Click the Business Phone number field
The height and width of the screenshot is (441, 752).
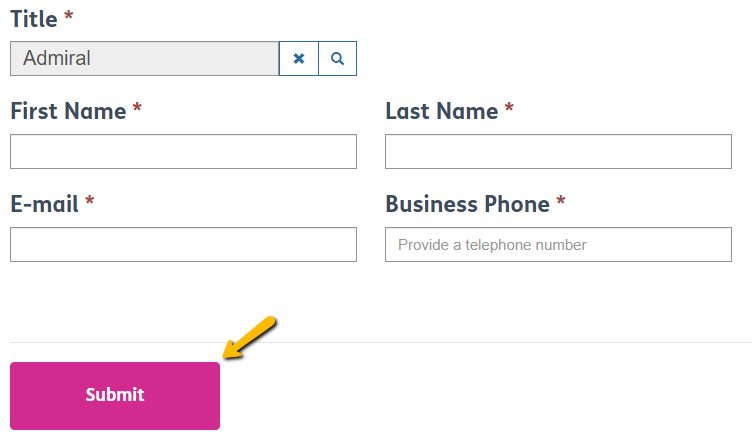tap(558, 245)
